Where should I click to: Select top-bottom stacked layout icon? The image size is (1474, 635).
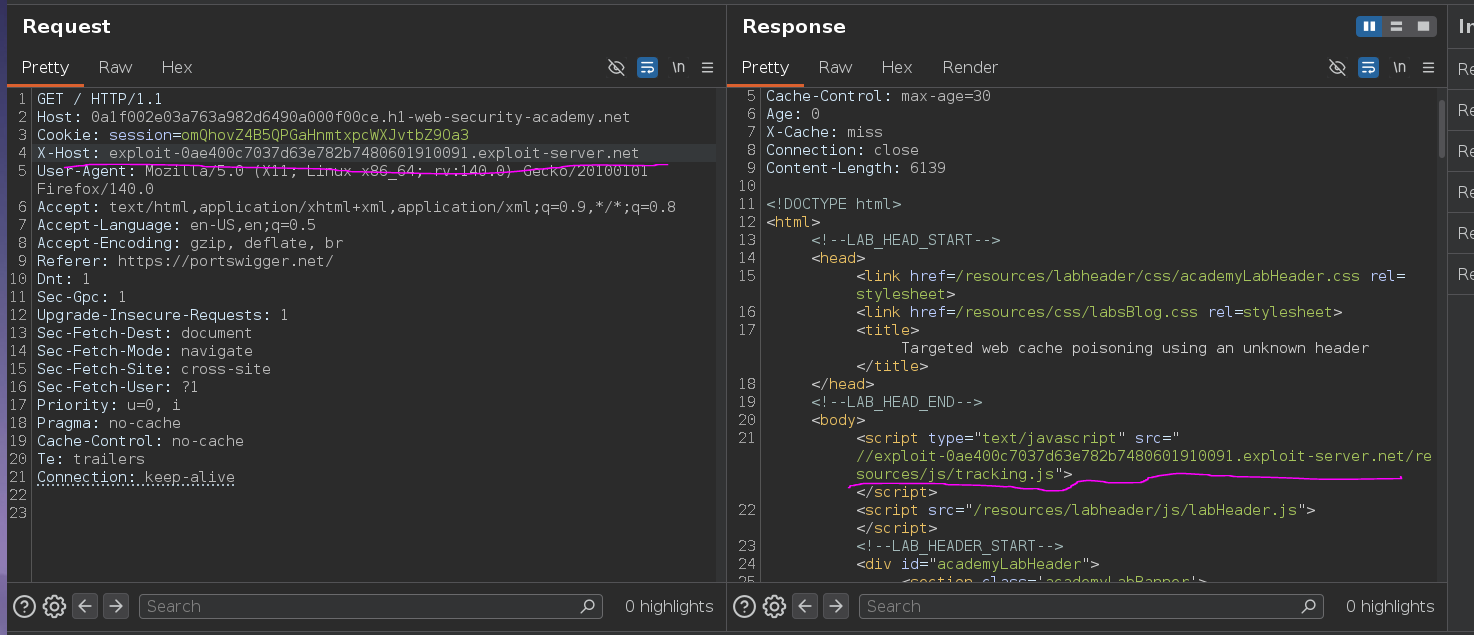point(1396,26)
